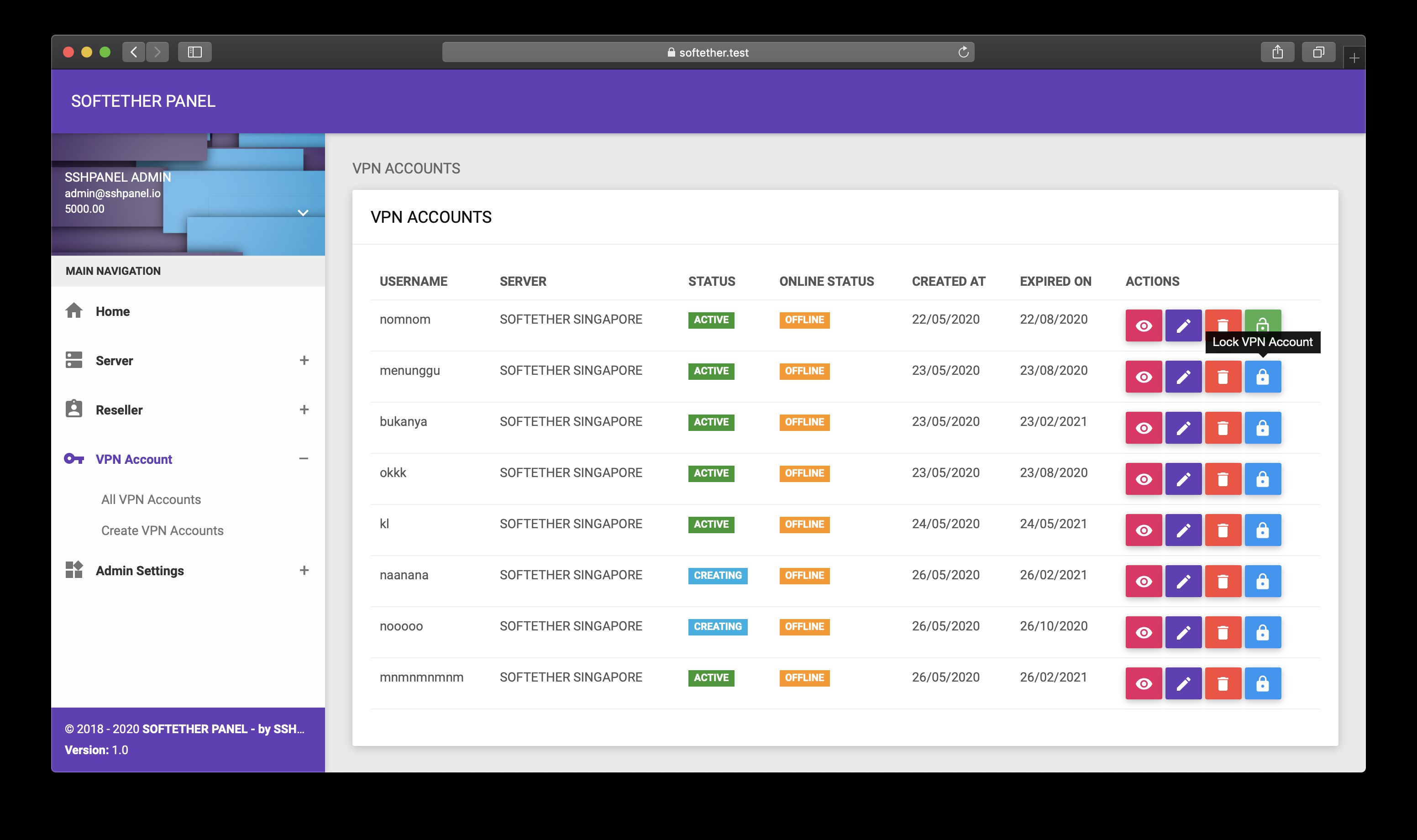Collapse the VPN Account section
The width and height of the screenshot is (1417, 840).
click(304, 458)
